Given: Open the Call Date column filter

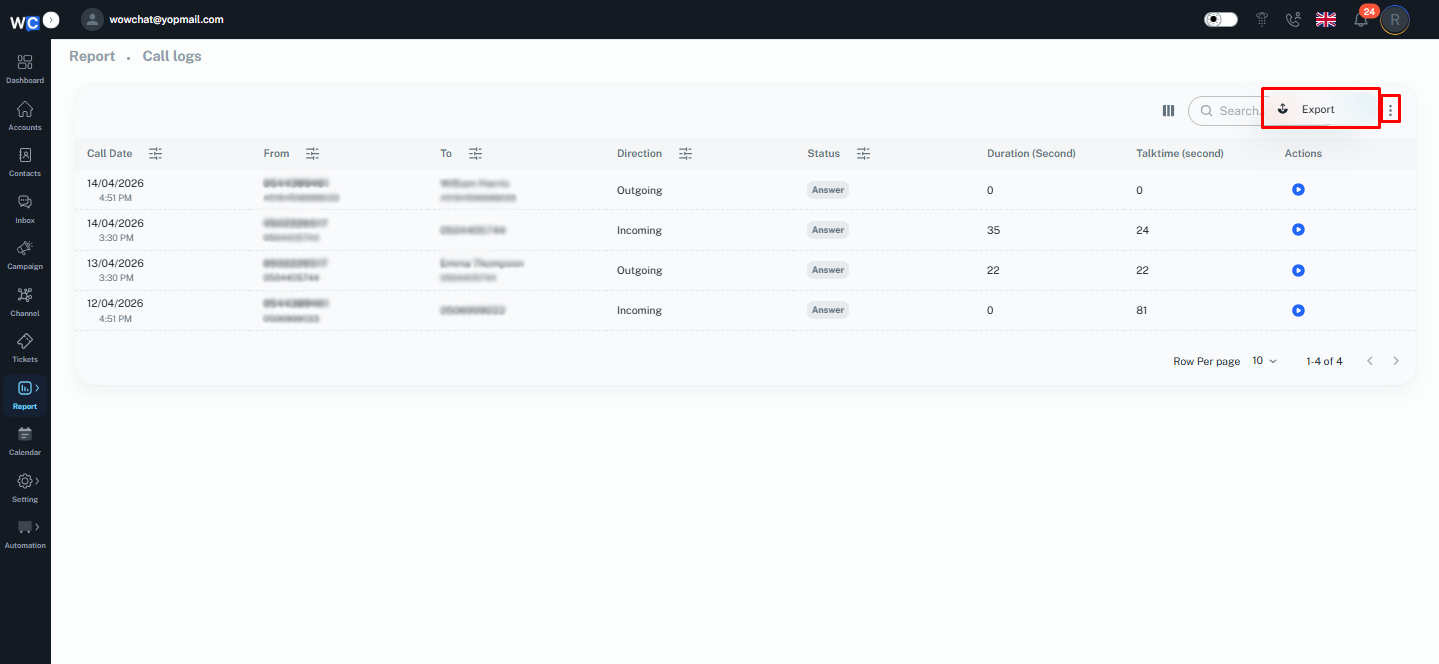Looking at the screenshot, I should pos(155,153).
